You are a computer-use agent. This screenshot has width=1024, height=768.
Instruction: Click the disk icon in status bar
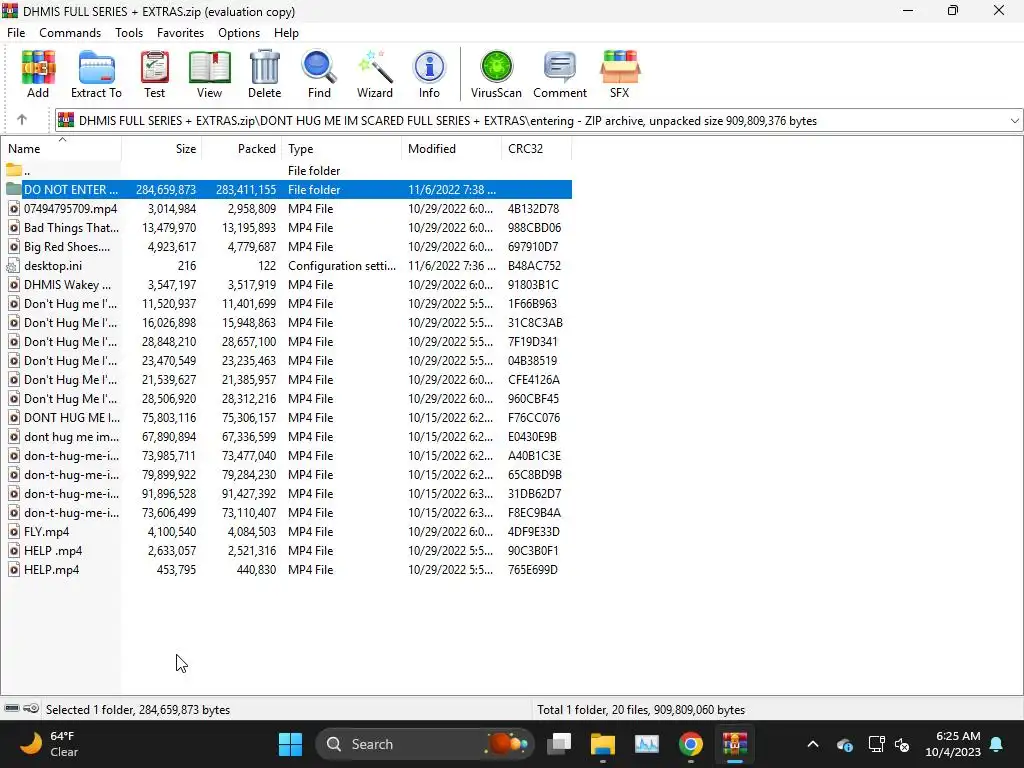(x=12, y=709)
